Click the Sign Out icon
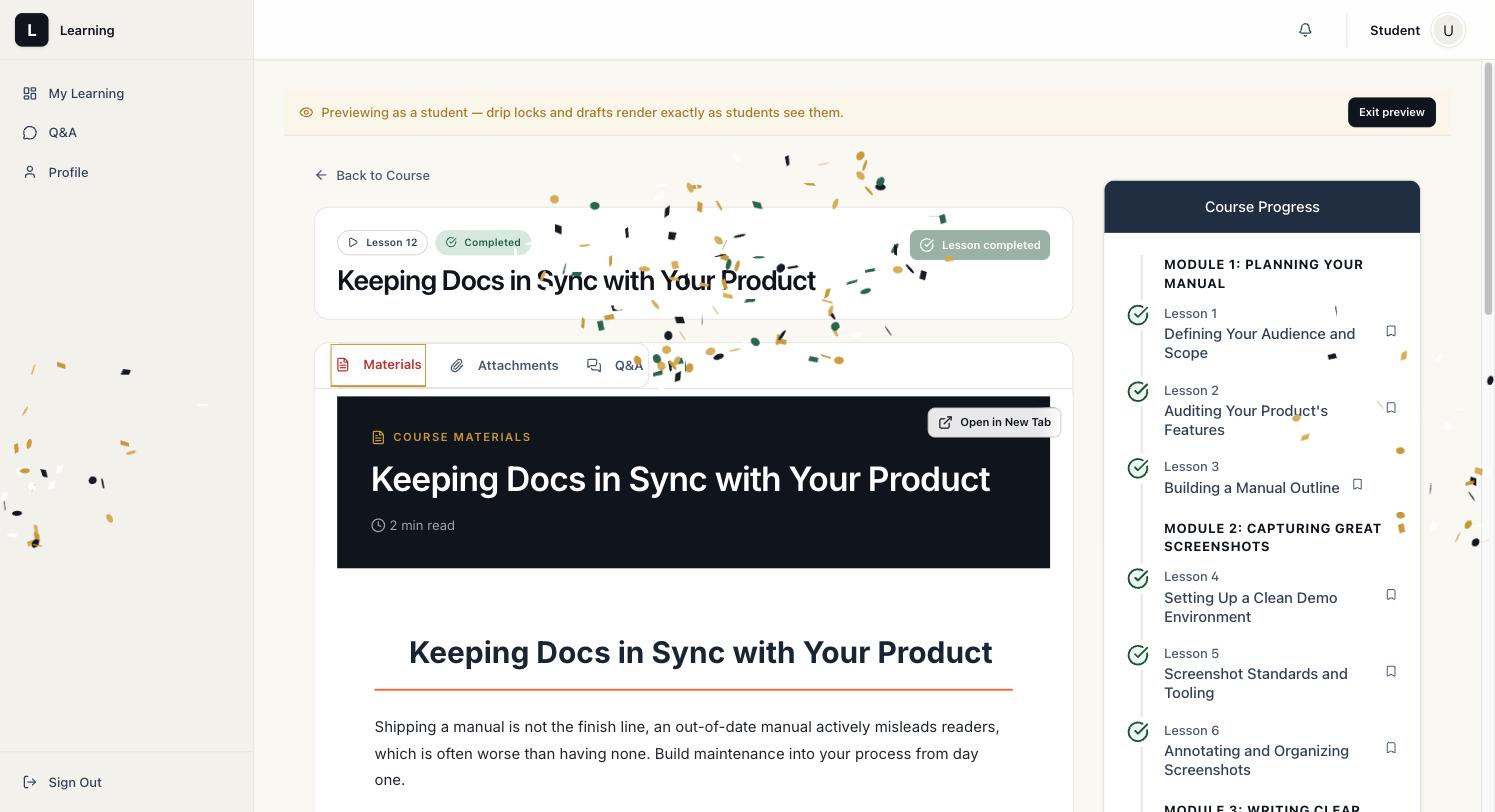The height and width of the screenshot is (812, 1495). [x=30, y=782]
